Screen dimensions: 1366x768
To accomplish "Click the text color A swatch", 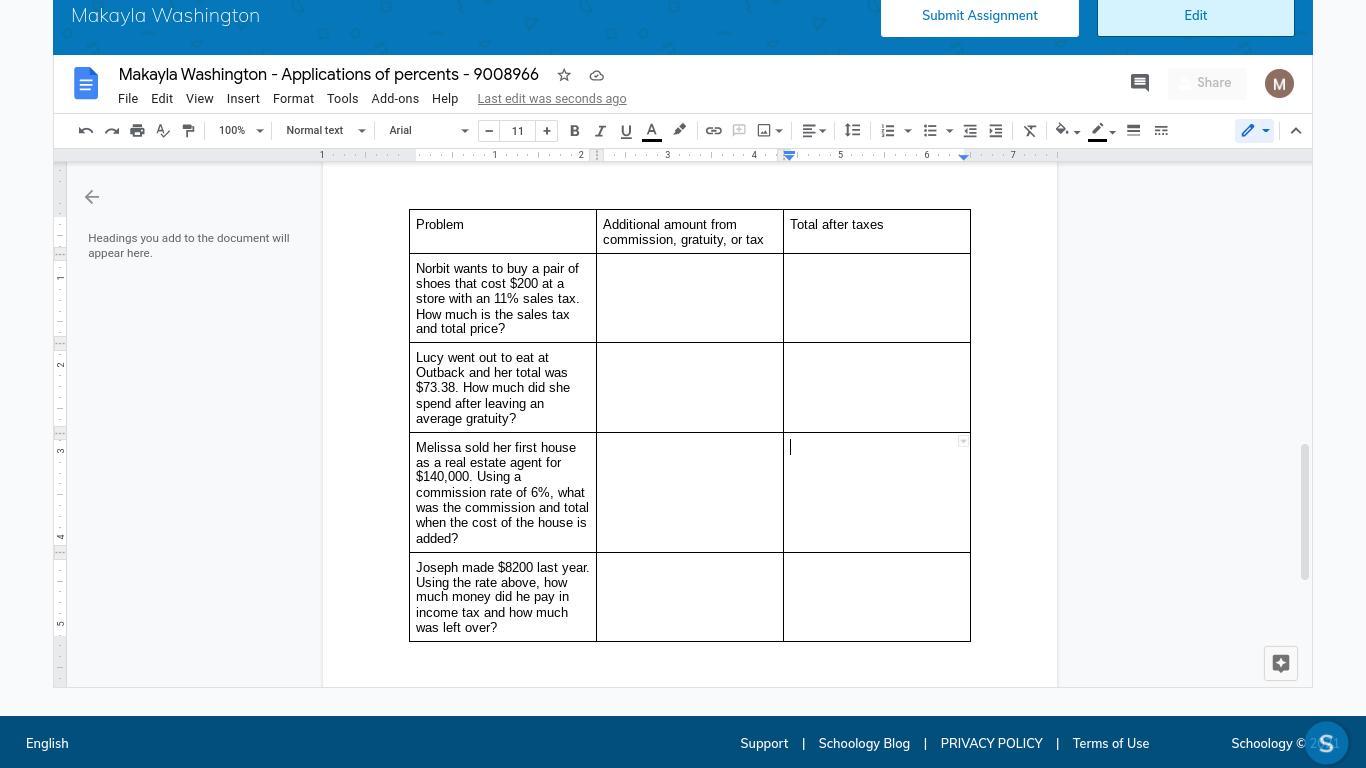I will coord(651,131).
